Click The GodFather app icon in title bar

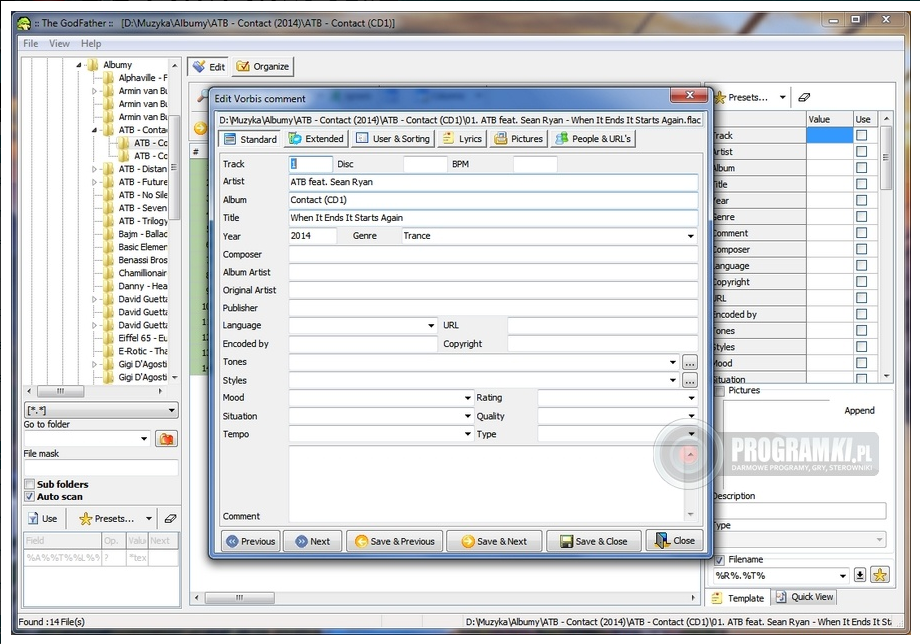[24, 23]
